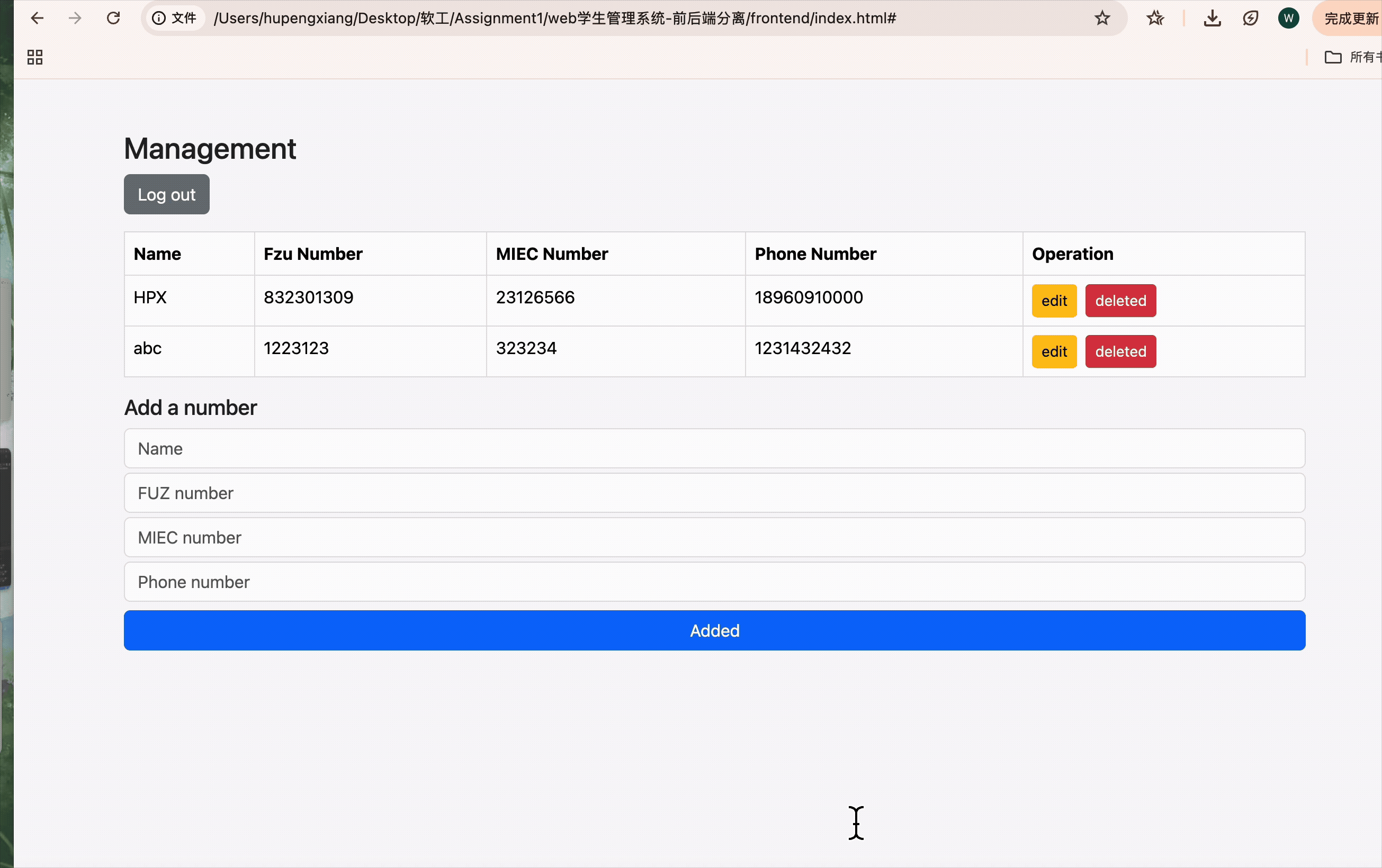1382x868 pixels.
Task: Open the Downloads icon in the toolbar
Action: point(1212,18)
